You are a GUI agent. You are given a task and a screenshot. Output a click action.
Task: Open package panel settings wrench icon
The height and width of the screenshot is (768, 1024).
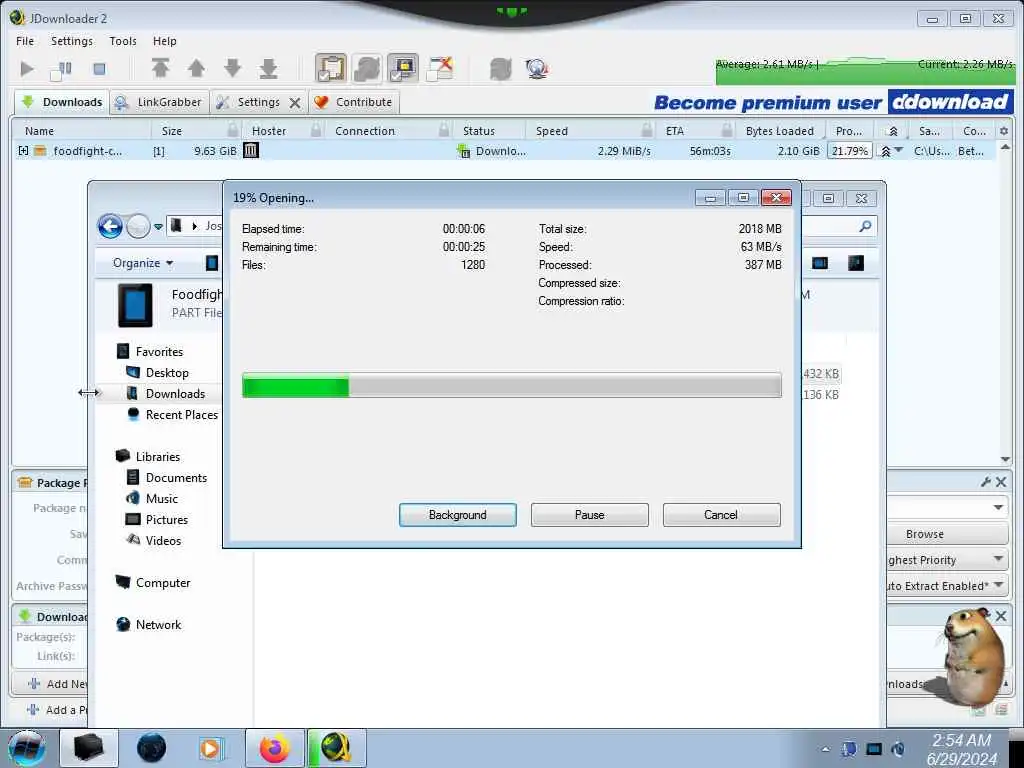click(x=986, y=482)
